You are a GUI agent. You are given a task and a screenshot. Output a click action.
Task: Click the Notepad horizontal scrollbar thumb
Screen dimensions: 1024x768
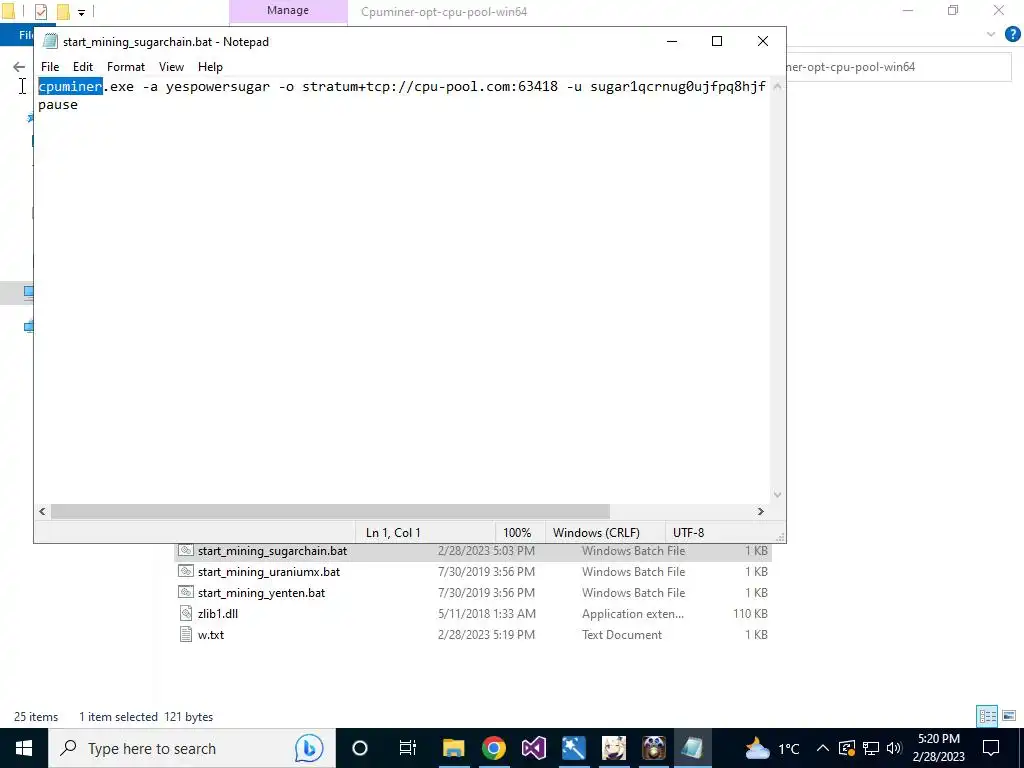click(330, 511)
